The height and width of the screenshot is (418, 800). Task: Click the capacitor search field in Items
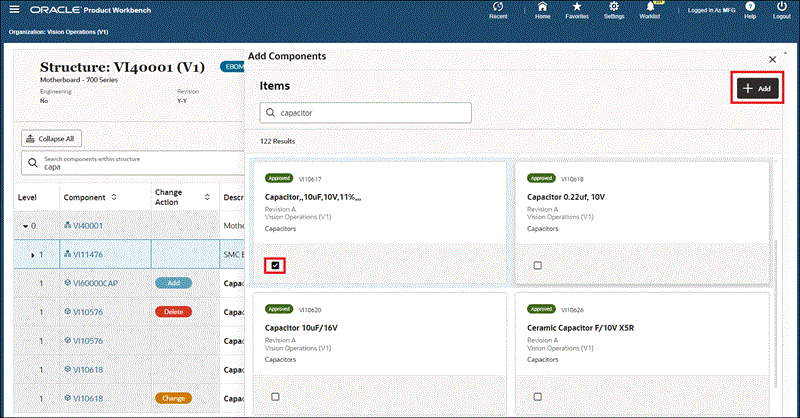click(x=365, y=113)
